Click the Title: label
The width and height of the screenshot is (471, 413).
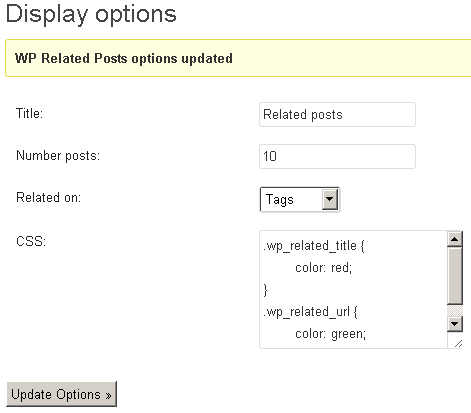(29, 114)
